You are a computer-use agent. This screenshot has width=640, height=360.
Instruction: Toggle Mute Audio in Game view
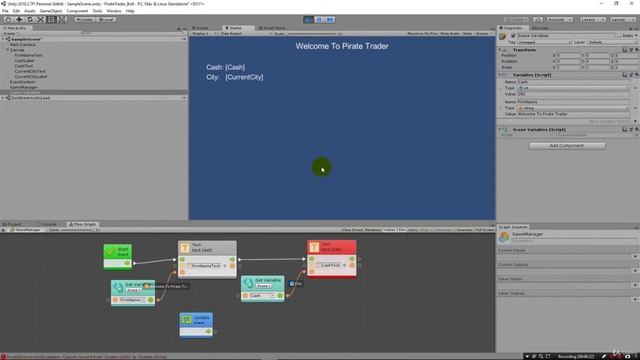(x=450, y=33)
